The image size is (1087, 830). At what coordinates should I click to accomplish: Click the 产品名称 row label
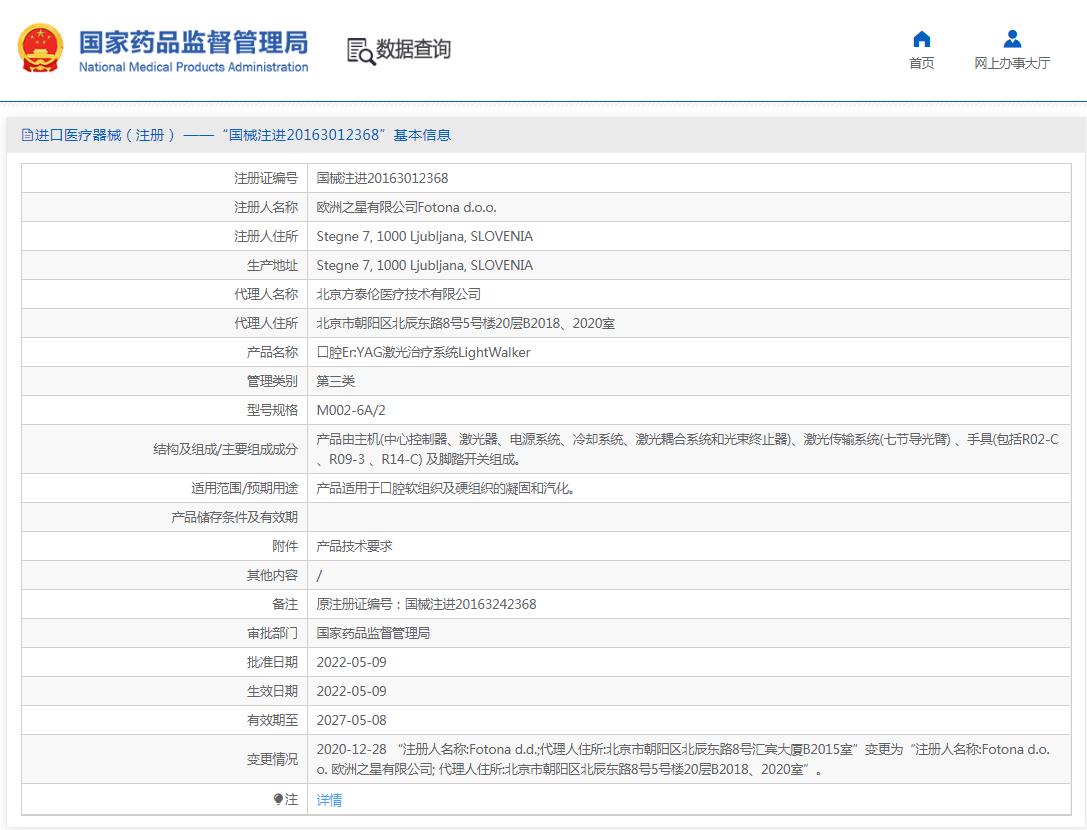tap(272, 352)
